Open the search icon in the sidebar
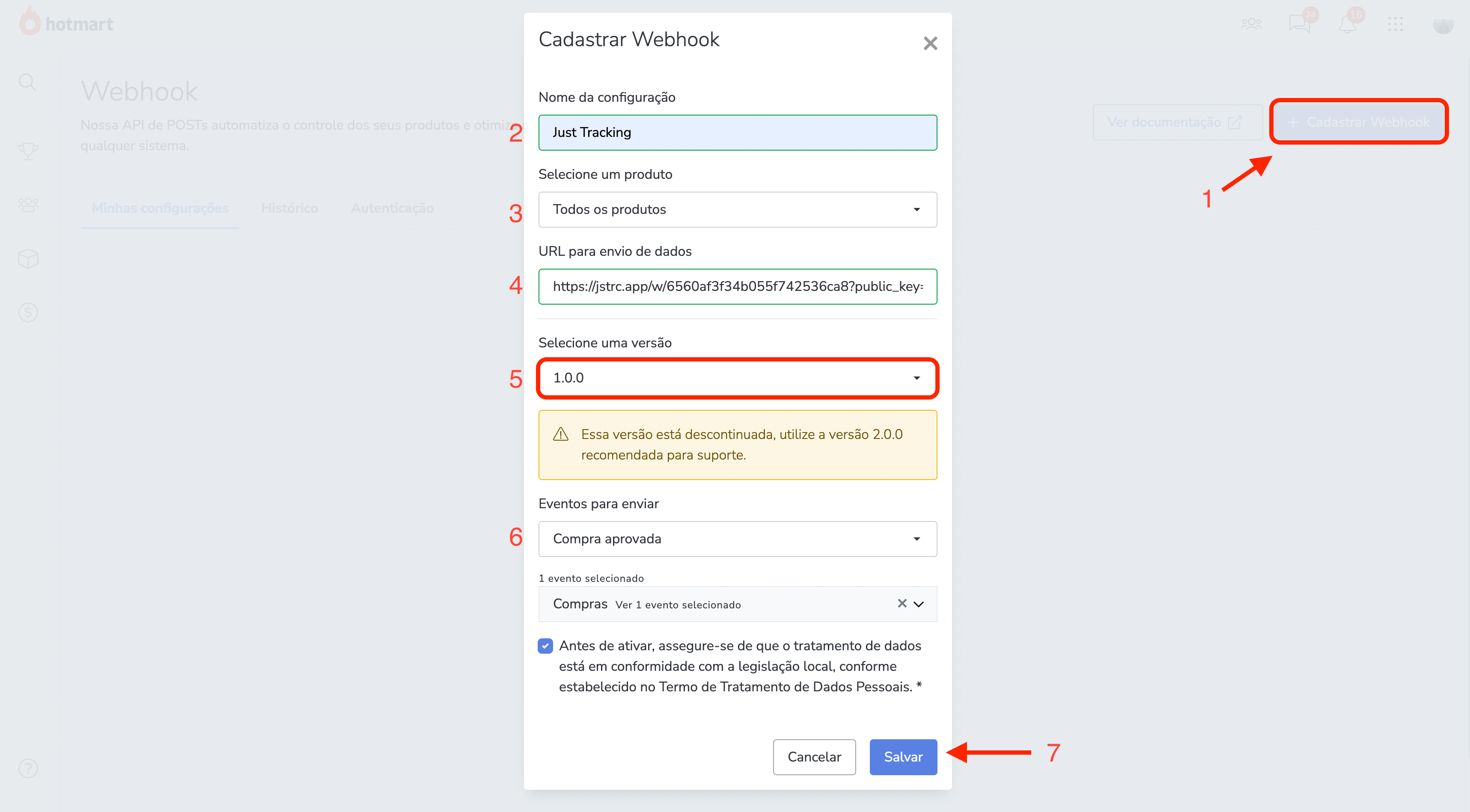The image size is (1470, 812). click(27, 82)
